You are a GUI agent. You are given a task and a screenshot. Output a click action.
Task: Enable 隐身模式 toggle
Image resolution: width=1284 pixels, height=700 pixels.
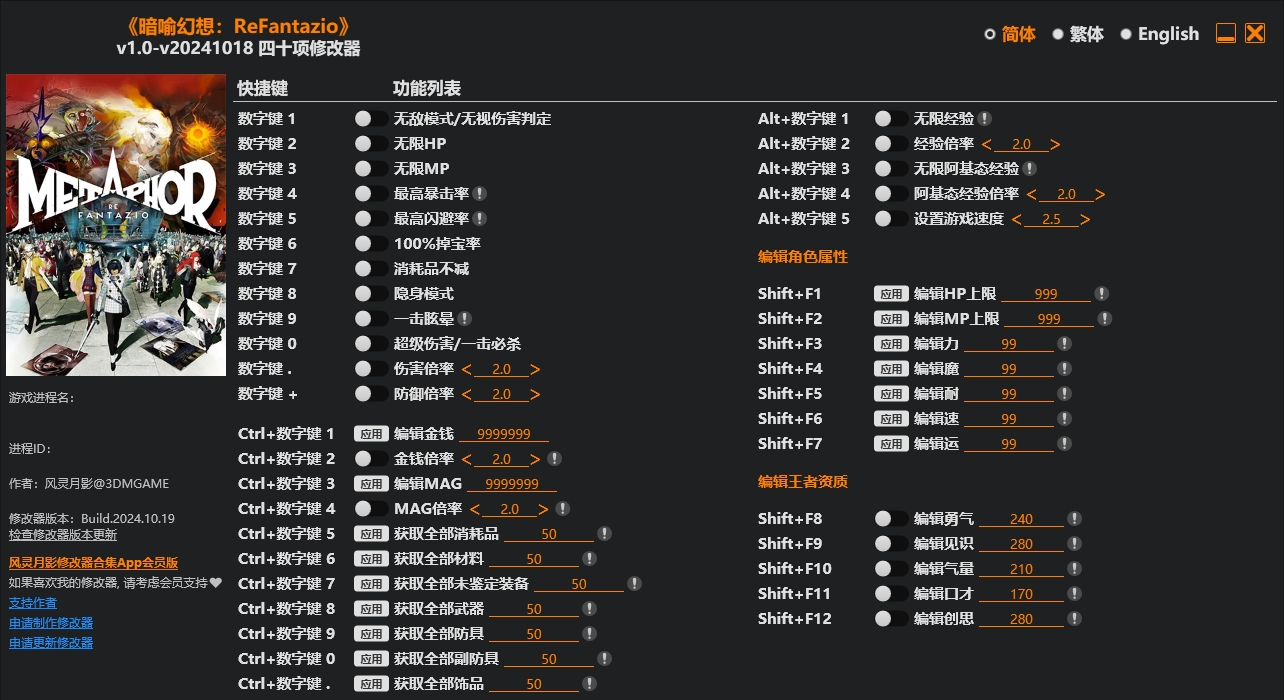[x=371, y=294]
